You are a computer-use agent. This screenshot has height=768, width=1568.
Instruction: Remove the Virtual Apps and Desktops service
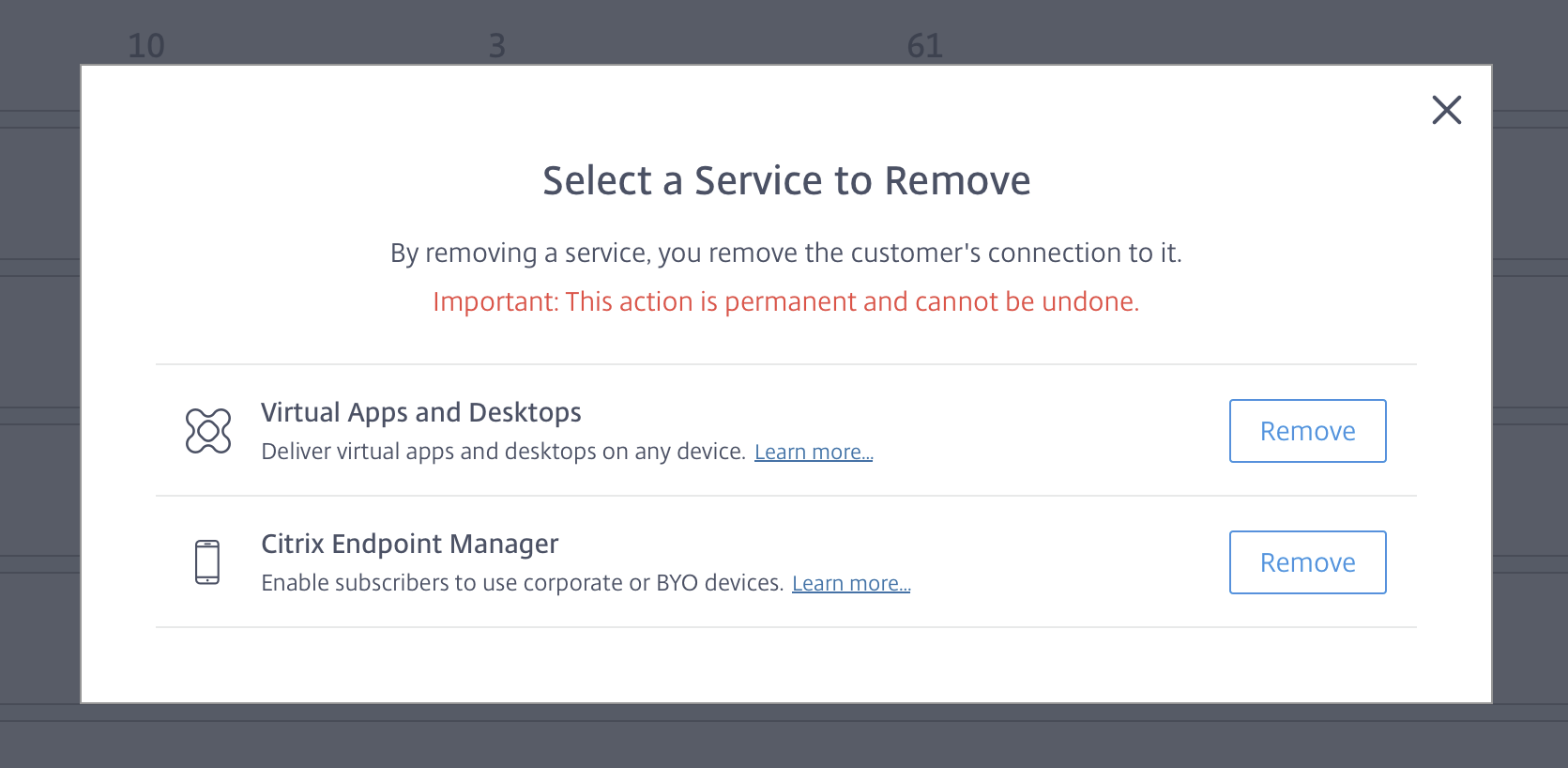(1307, 431)
